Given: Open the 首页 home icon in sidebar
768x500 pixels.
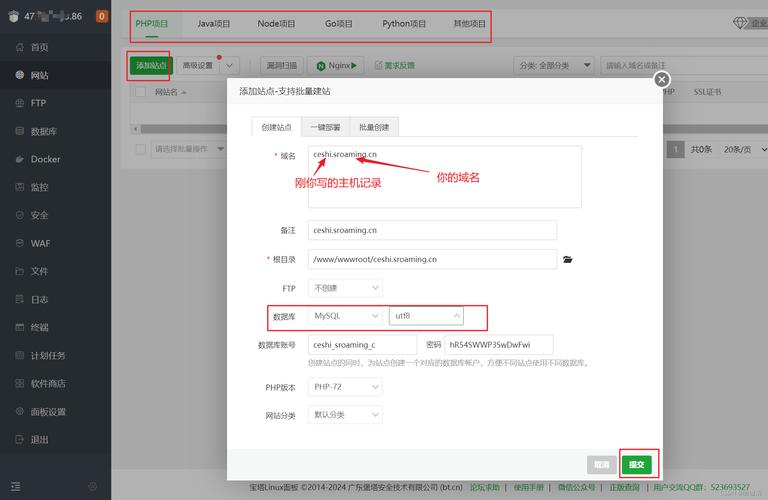Looking at the screenshot, I should (x=20, y=47).
